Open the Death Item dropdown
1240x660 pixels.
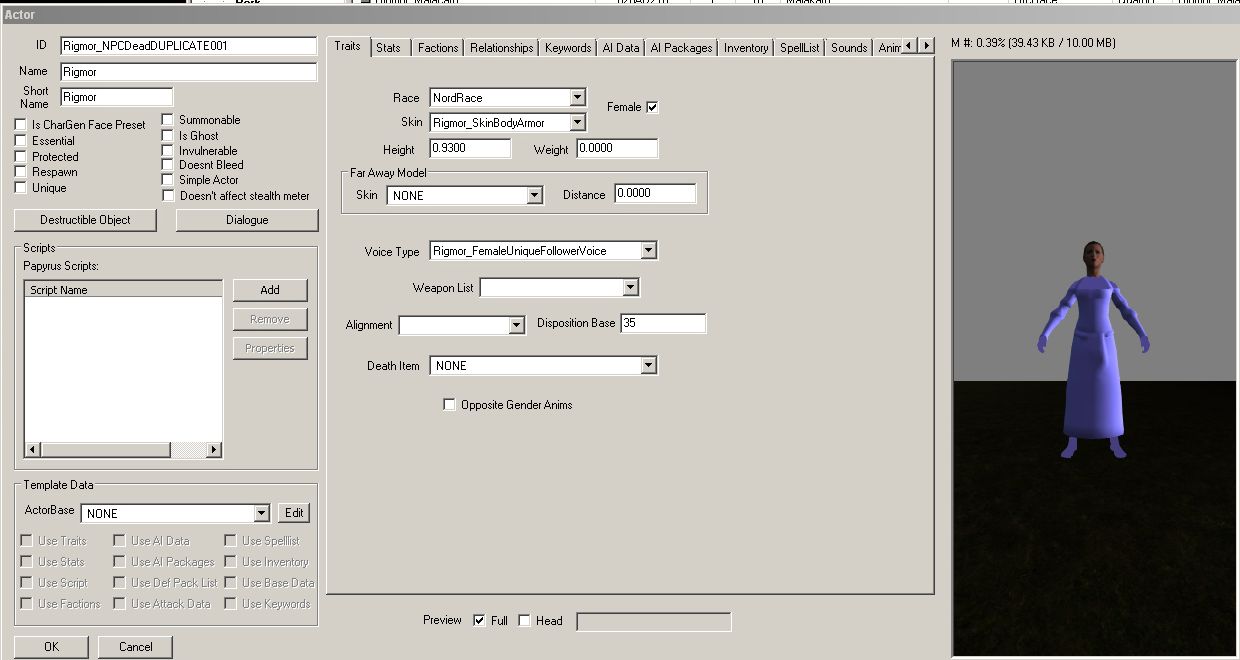[648, 366]
